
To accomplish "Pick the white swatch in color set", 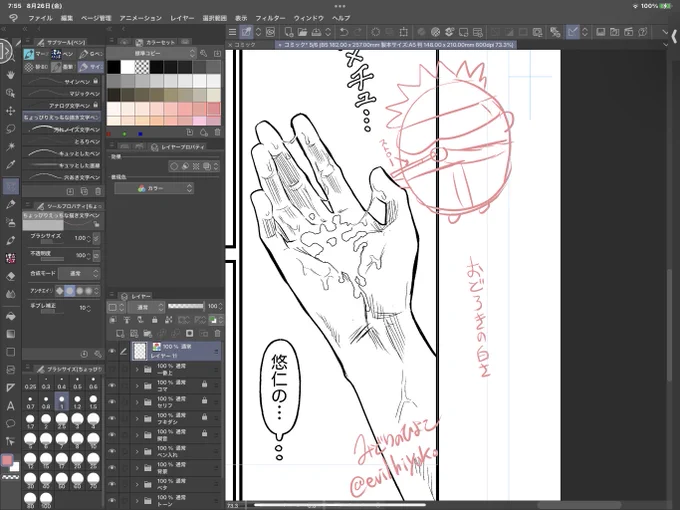I will coord(128,67).
